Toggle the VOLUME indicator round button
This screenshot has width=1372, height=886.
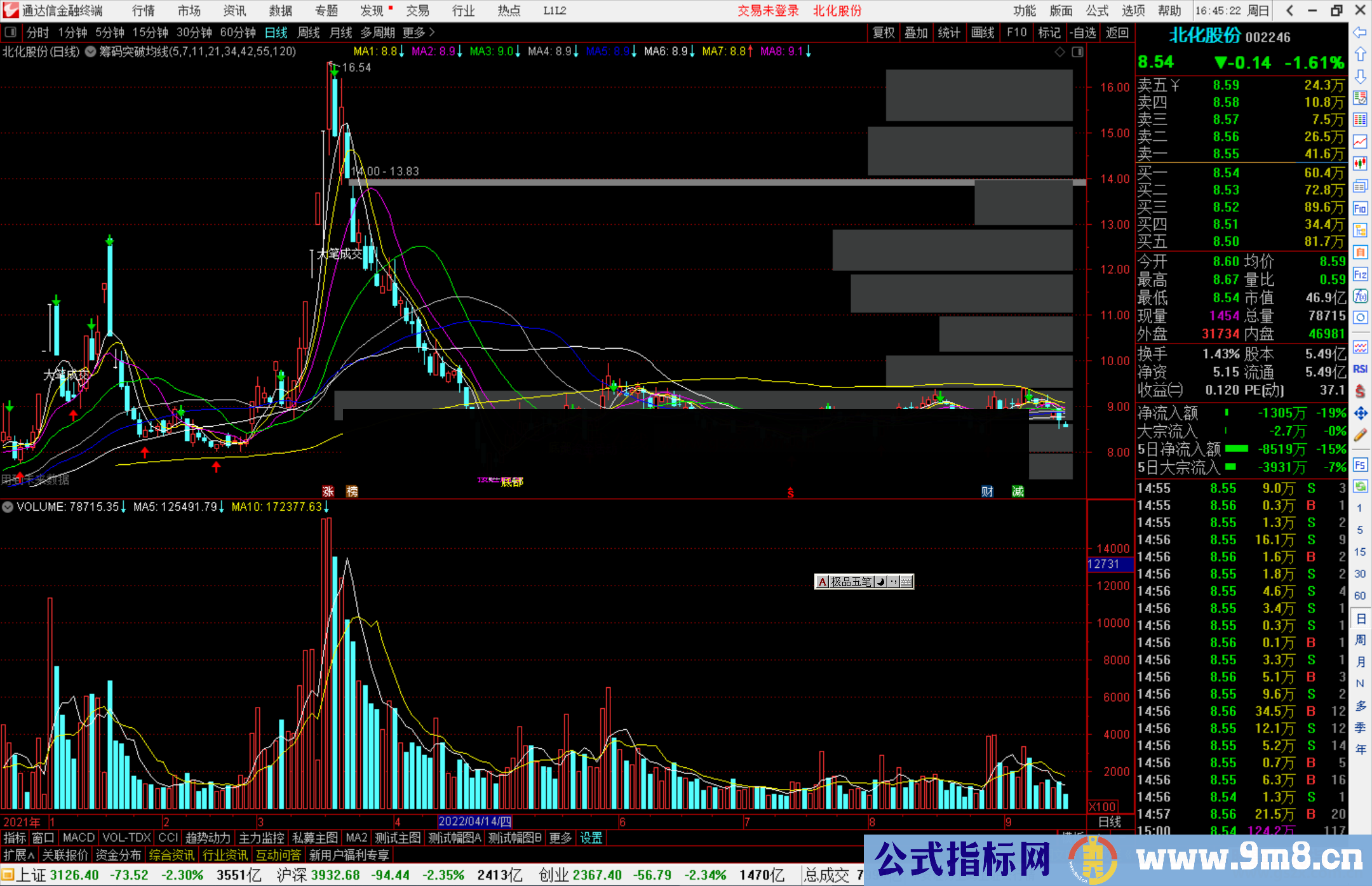tap(8, 507)
